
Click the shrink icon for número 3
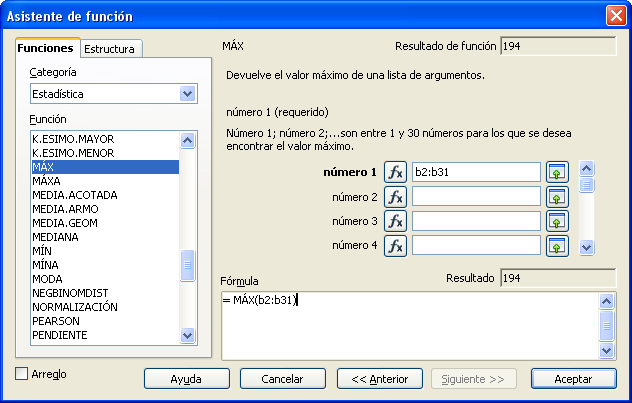[x=557, y=220]
